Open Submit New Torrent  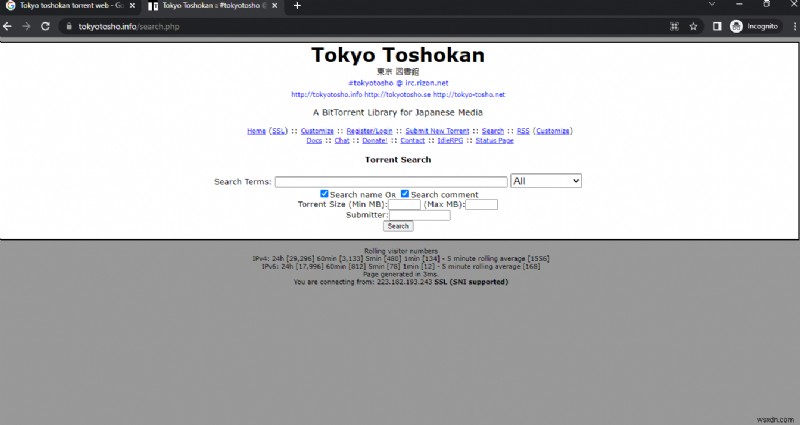437,131
